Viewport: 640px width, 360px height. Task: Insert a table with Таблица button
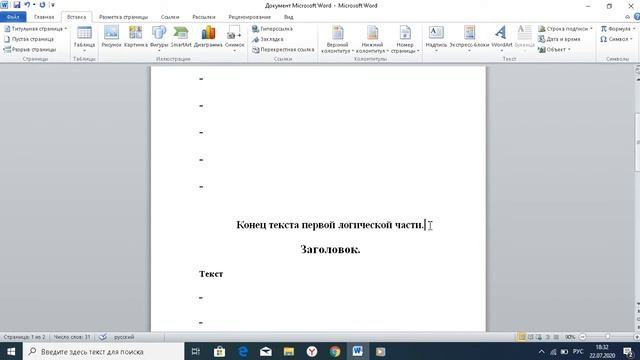point(84,39)
